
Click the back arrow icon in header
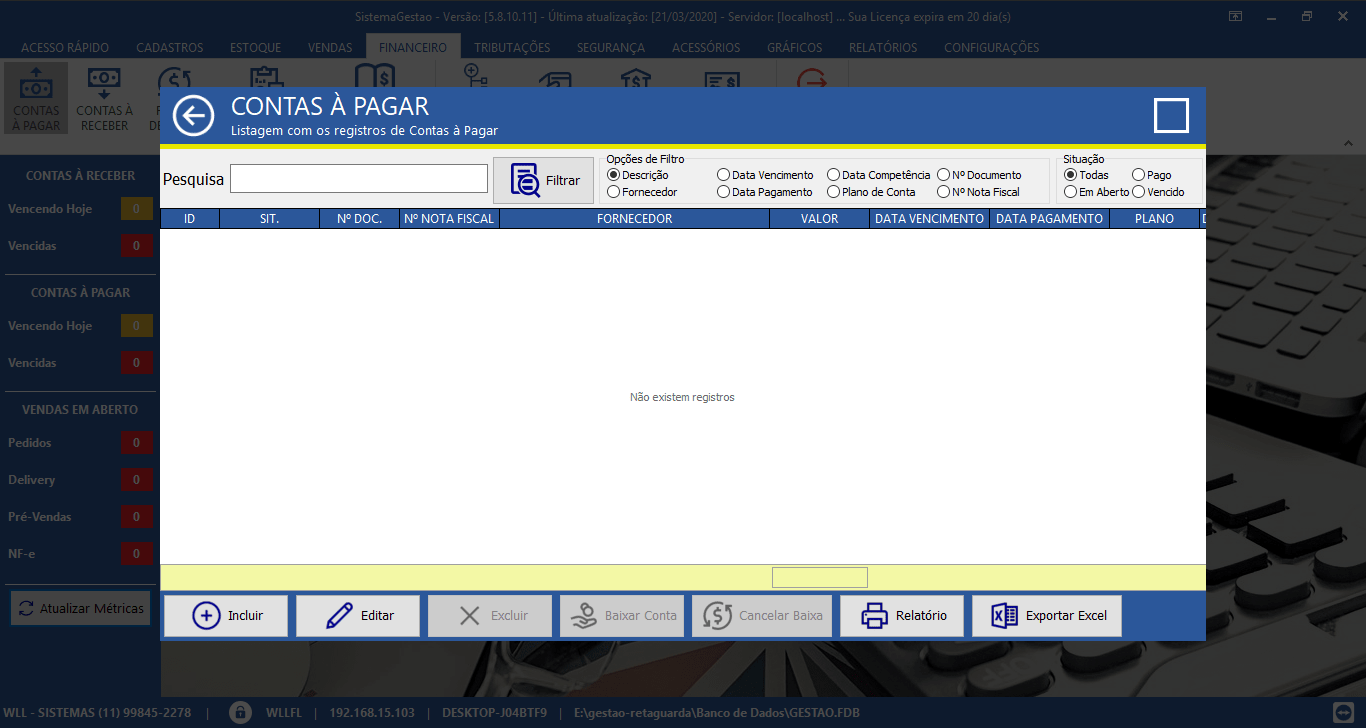pyautogui.click(x=193, y=116)
